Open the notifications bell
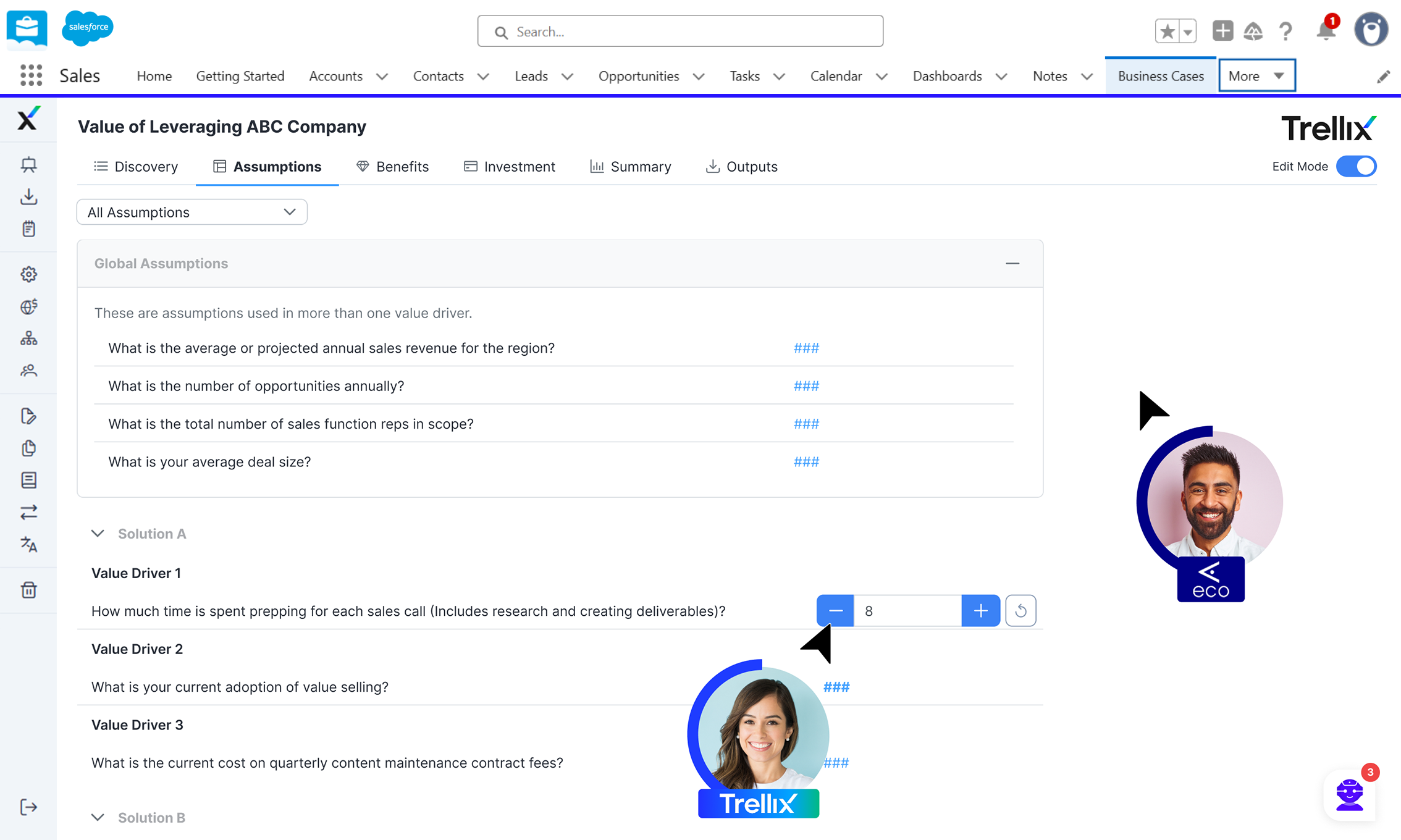Image resolution: width=1401 pixels, height=840 pixels. pos(1325,31)
